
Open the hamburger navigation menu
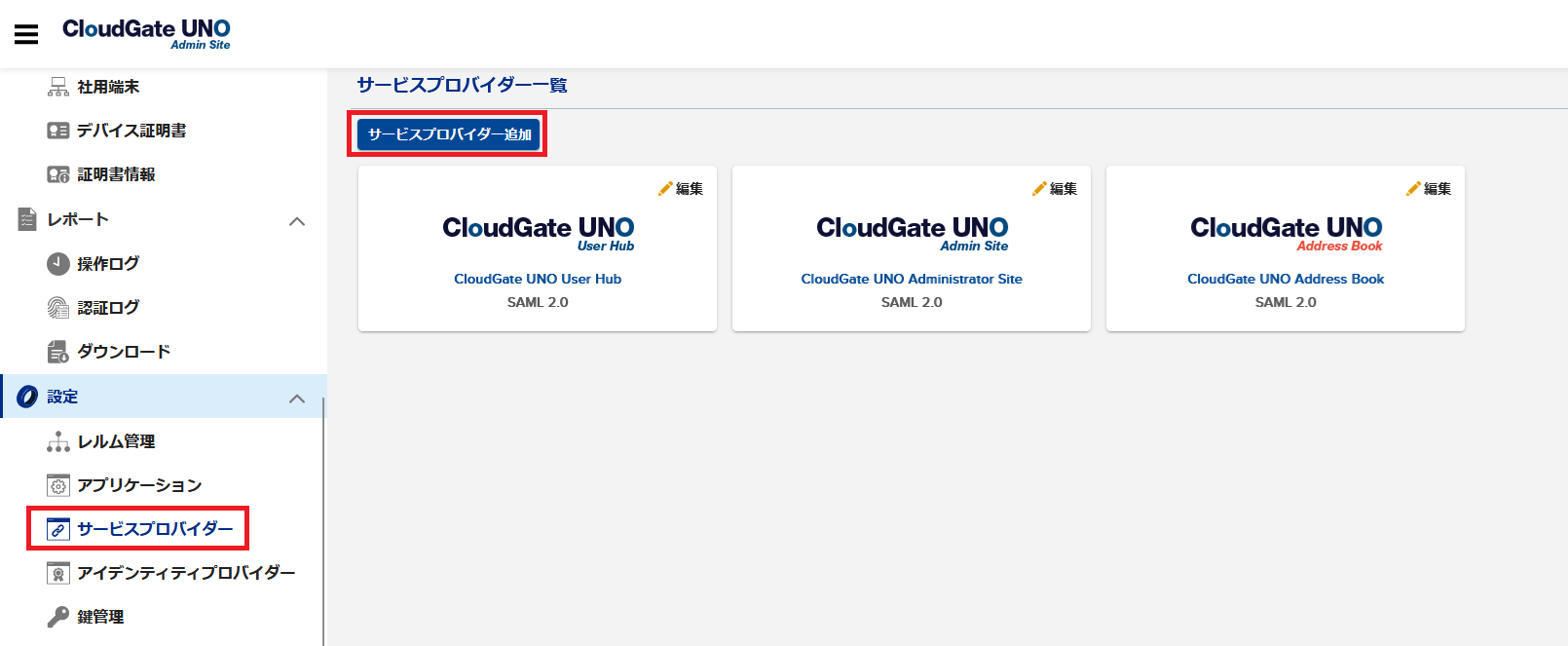click(26, 34)
